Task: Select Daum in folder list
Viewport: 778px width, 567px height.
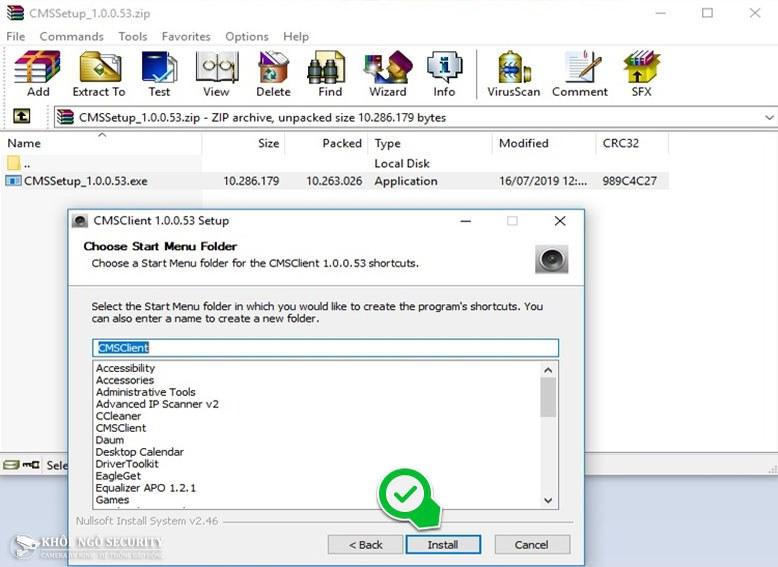Action: [x=110, y=440]
